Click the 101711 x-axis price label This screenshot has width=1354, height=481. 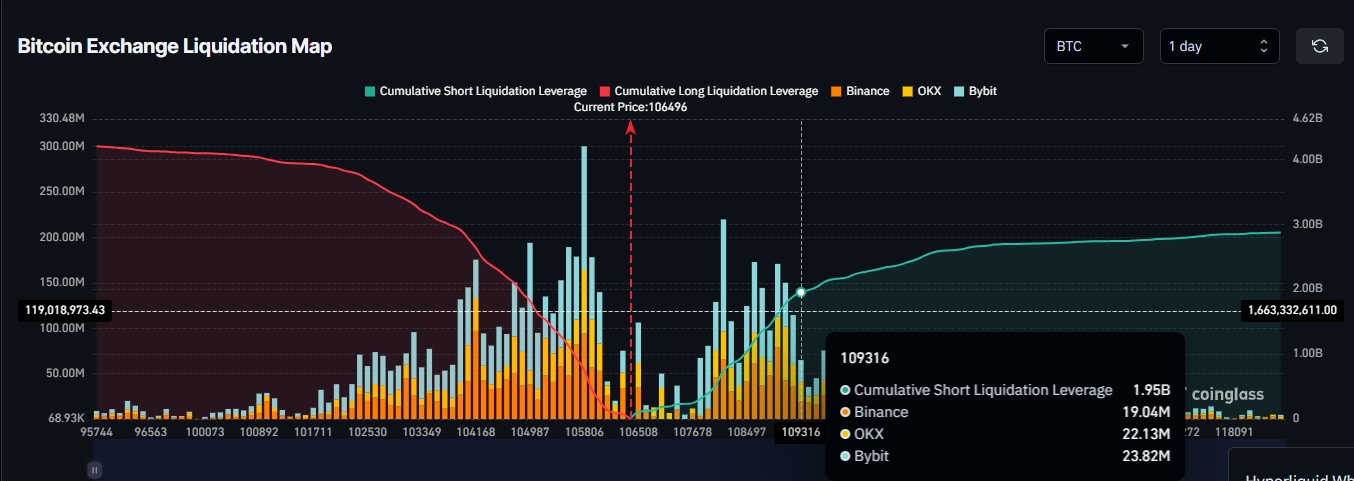[313, 432]
